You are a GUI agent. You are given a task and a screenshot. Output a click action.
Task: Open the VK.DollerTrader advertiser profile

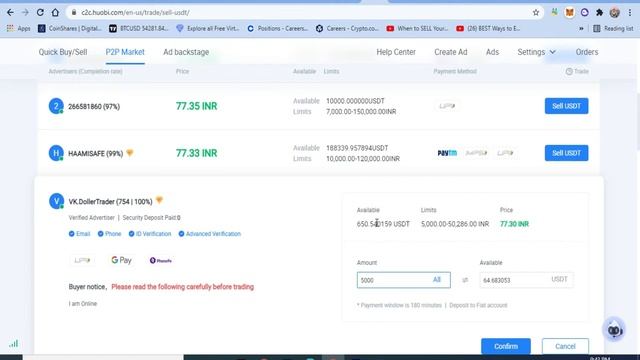tap(110, 202)
